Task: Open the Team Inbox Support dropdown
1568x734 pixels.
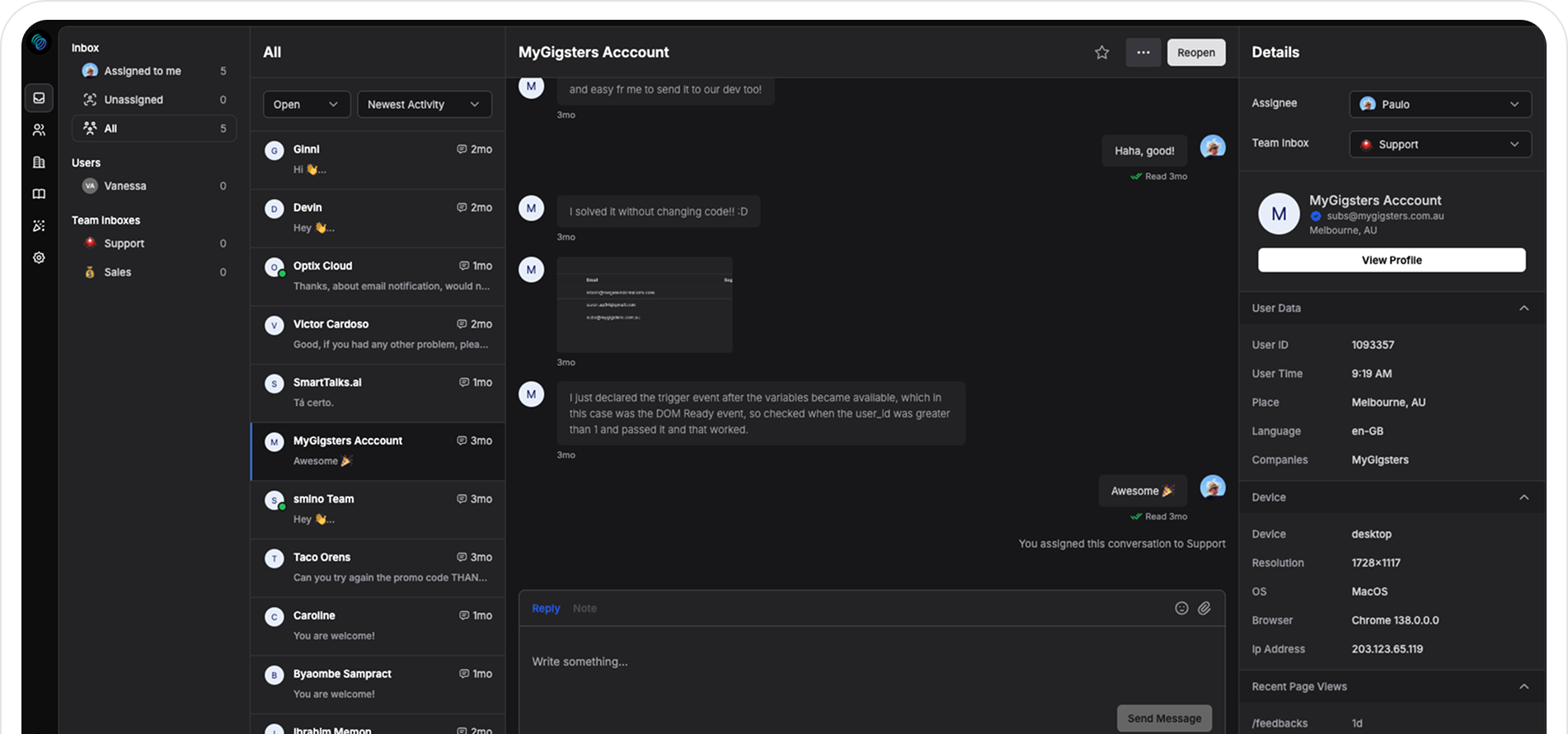Action: point(1439,144)
